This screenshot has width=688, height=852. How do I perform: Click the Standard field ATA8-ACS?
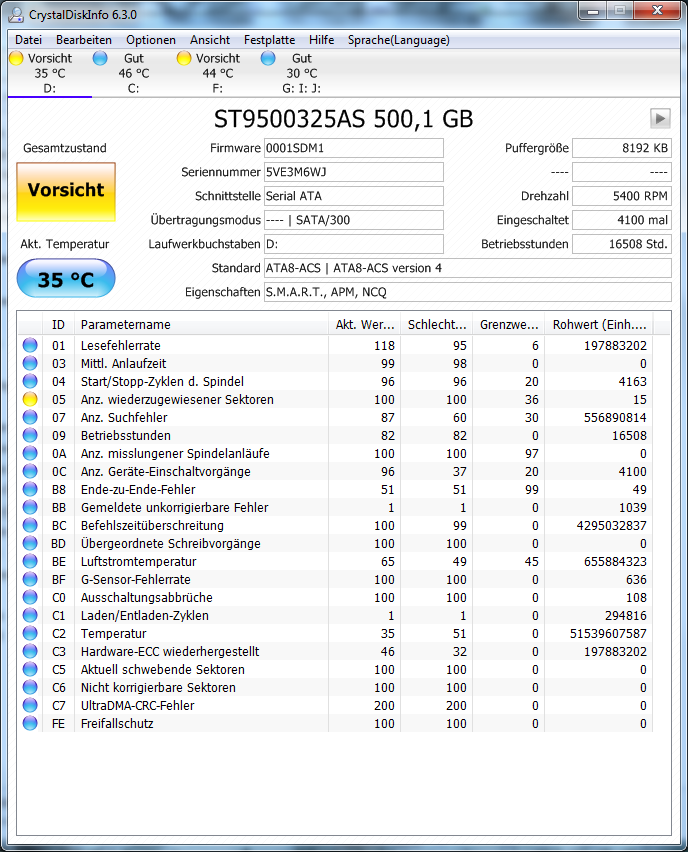click(x=467, y=268)
